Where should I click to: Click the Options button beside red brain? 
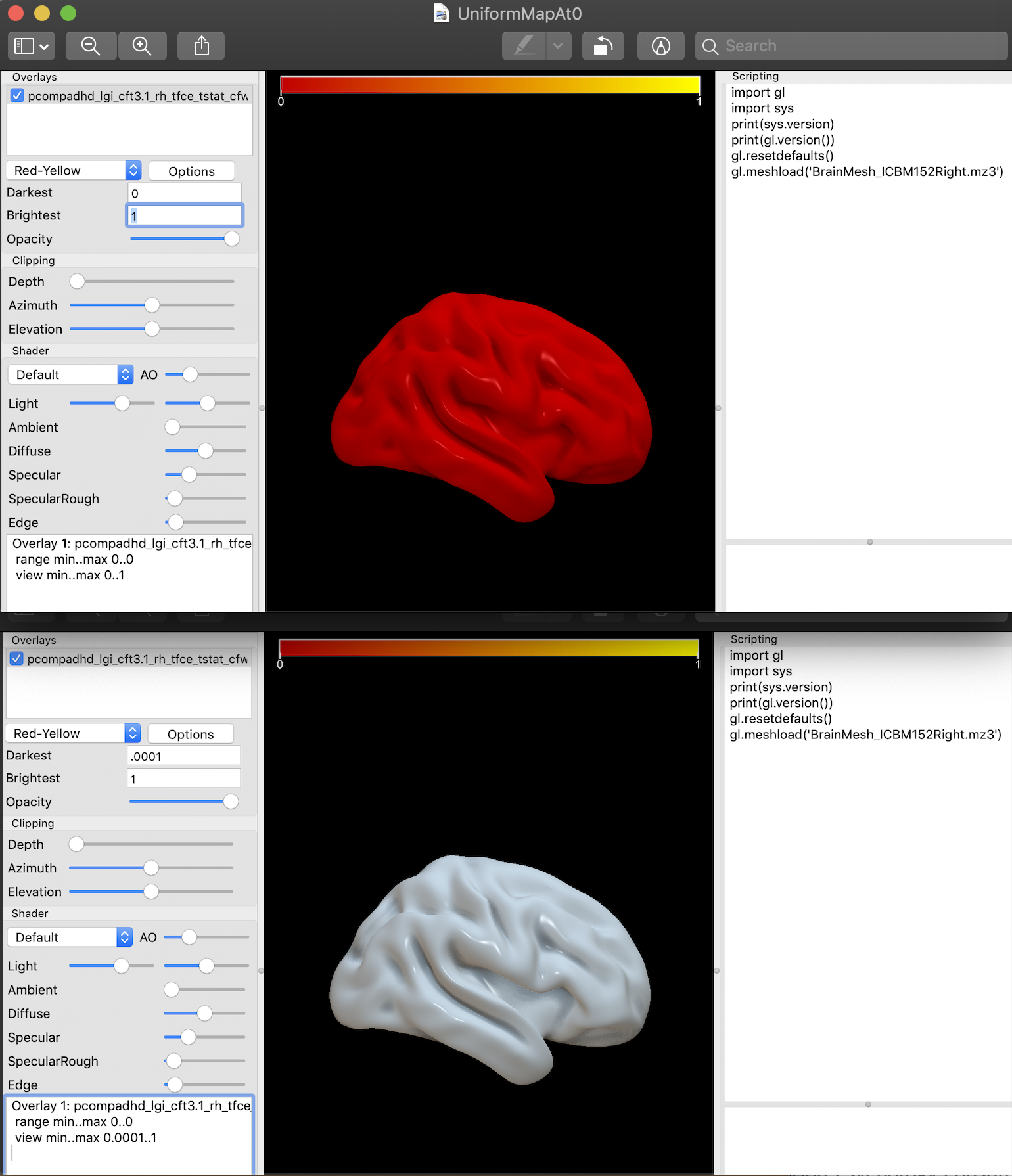tap(191, 171)
